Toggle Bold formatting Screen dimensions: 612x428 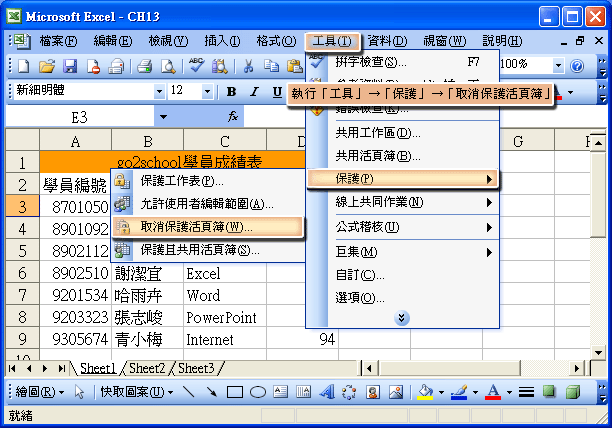(x=231, y=91)
